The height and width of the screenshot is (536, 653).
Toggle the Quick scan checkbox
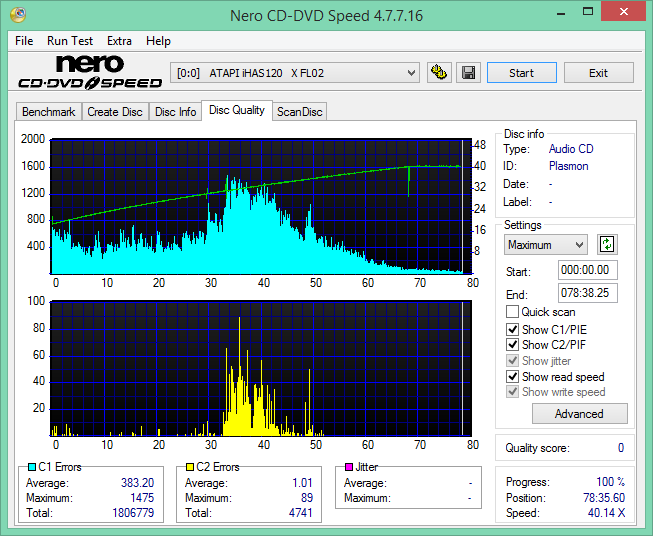coord(512,312)
